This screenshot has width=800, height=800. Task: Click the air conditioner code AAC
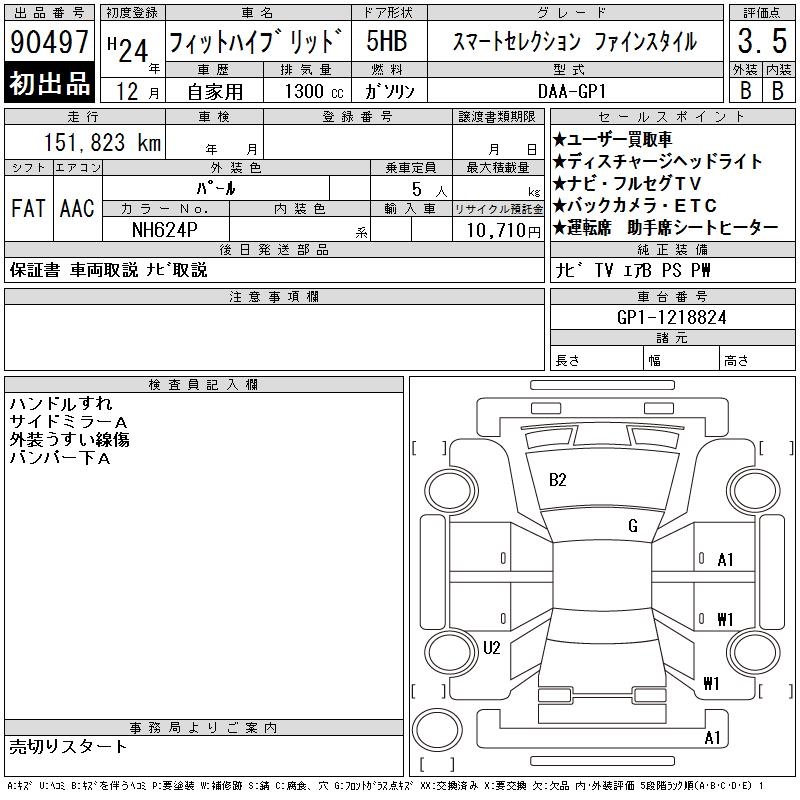pyautogui.click(x=77, y=208)
